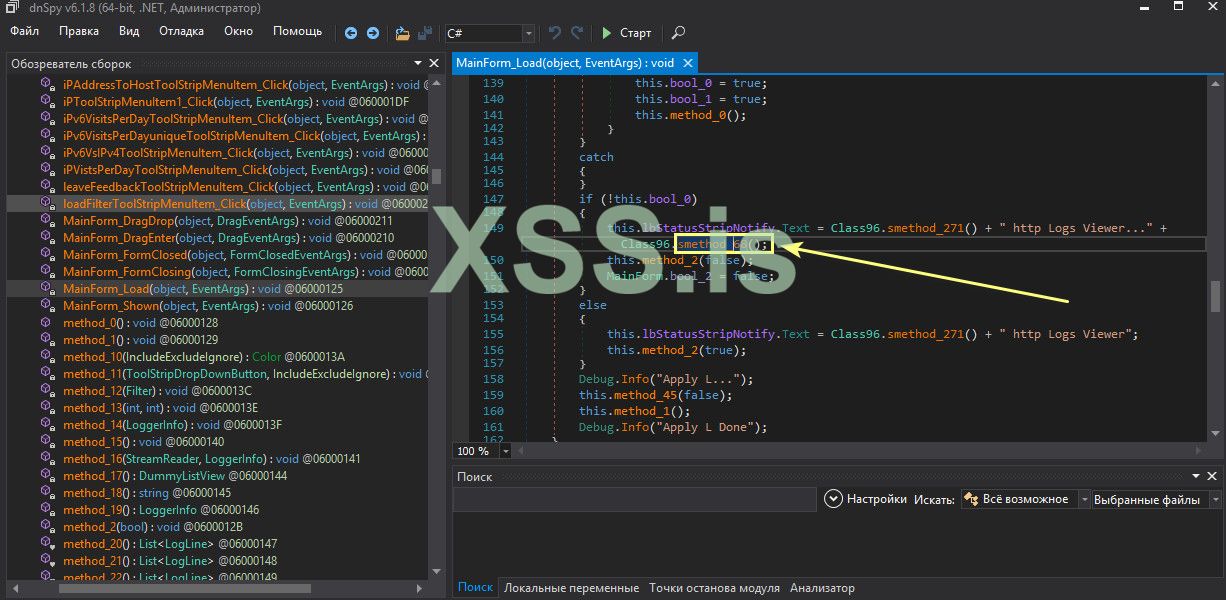Click the navigate back arrow icon
1226x600 pixels.
click(351, 33)
